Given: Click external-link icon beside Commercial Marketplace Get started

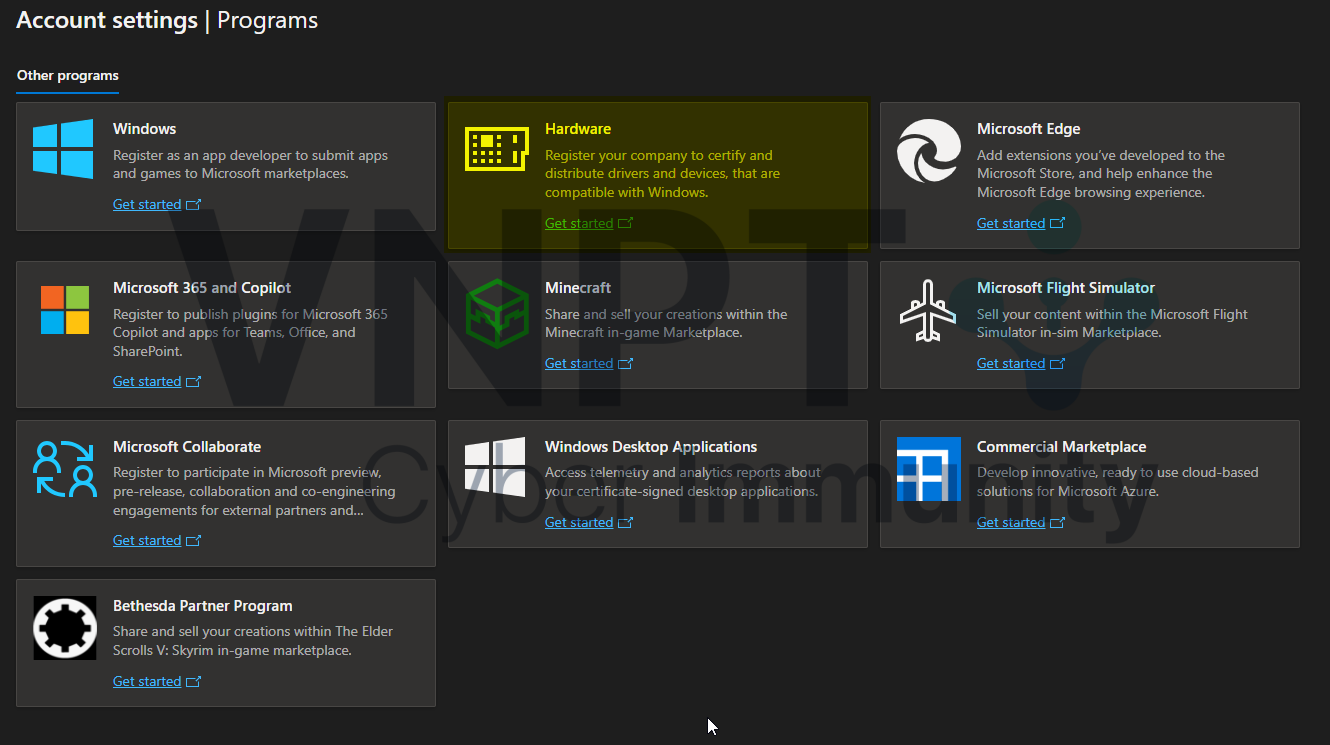Looking at the screenshot, I should coord(1058,523).
